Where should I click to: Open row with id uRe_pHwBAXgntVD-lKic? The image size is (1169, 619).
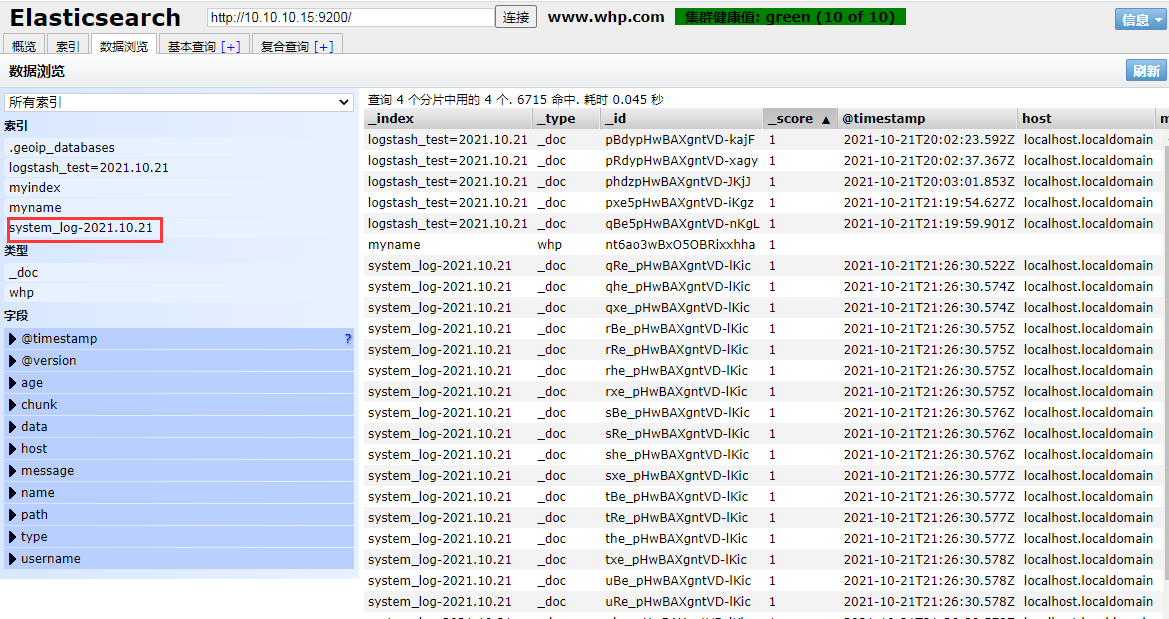pos(678,602)
